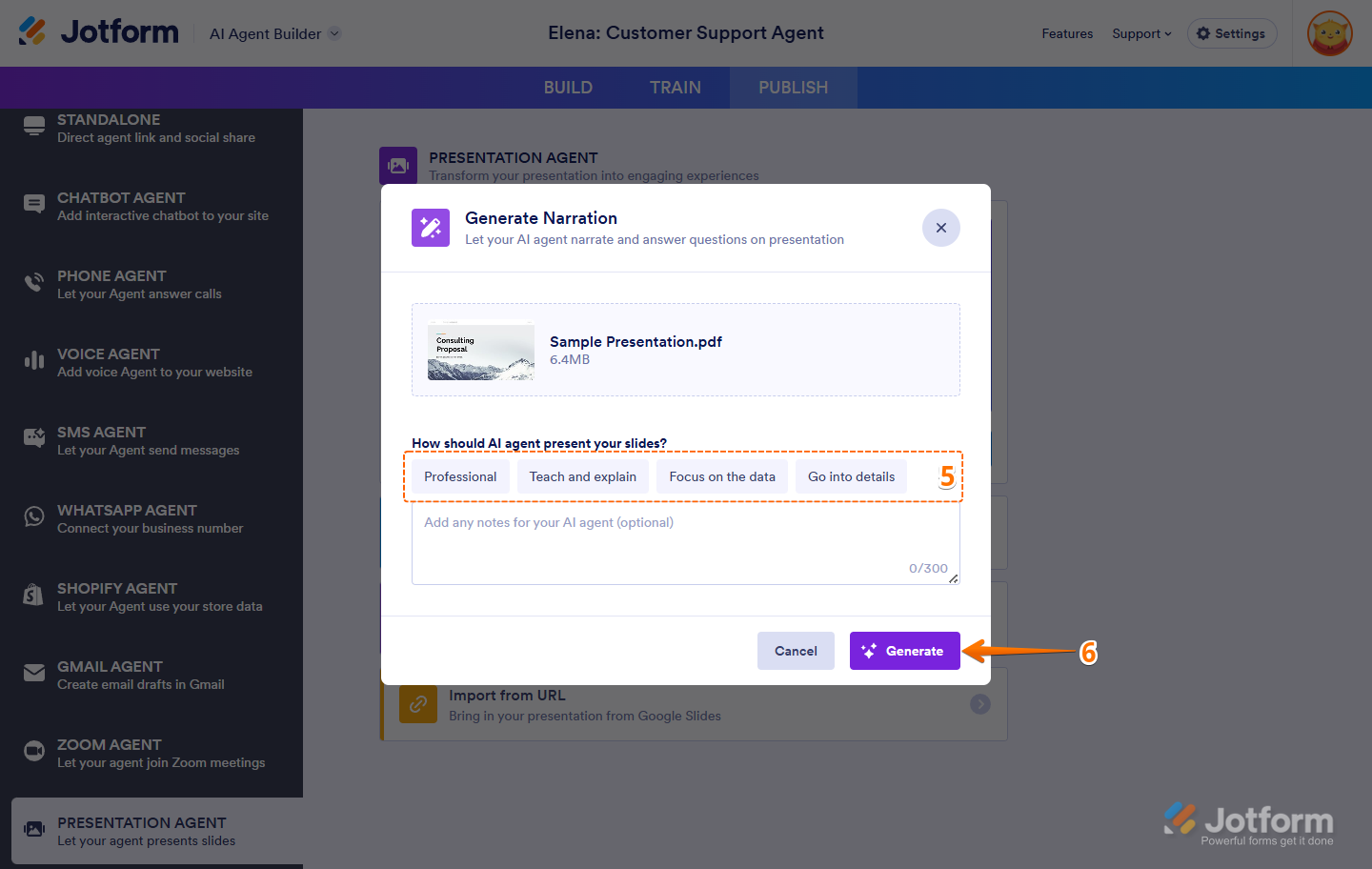Pick the Focus on the data option
1372x869 pixels.
[722, 476]
